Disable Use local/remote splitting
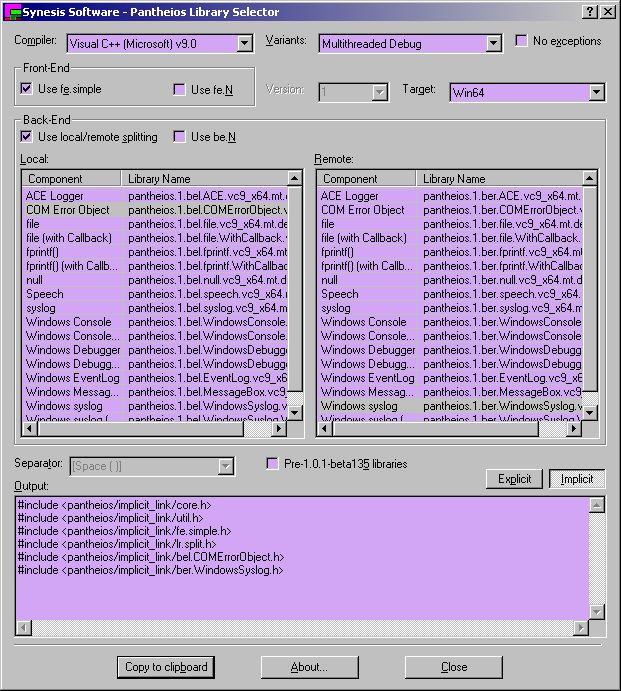The height and width of the screenshot is (691, 621). click(26, 137)
